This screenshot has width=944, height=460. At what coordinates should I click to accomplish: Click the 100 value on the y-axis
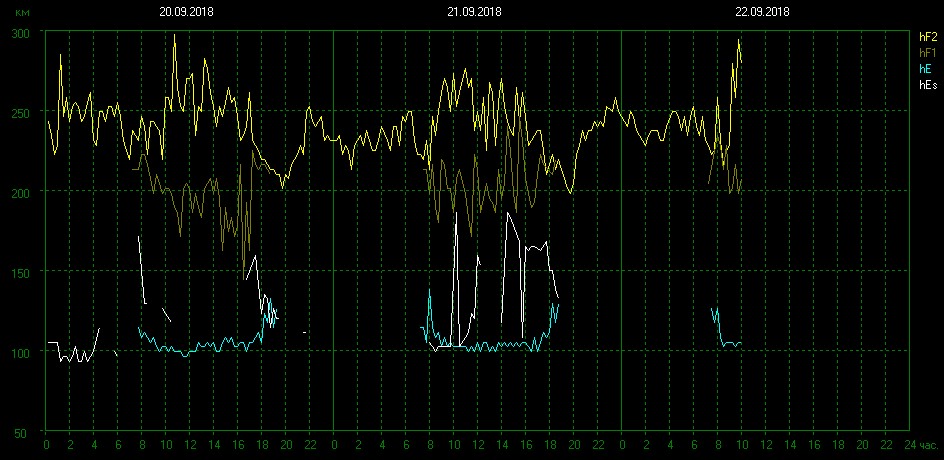coord(21,352)
